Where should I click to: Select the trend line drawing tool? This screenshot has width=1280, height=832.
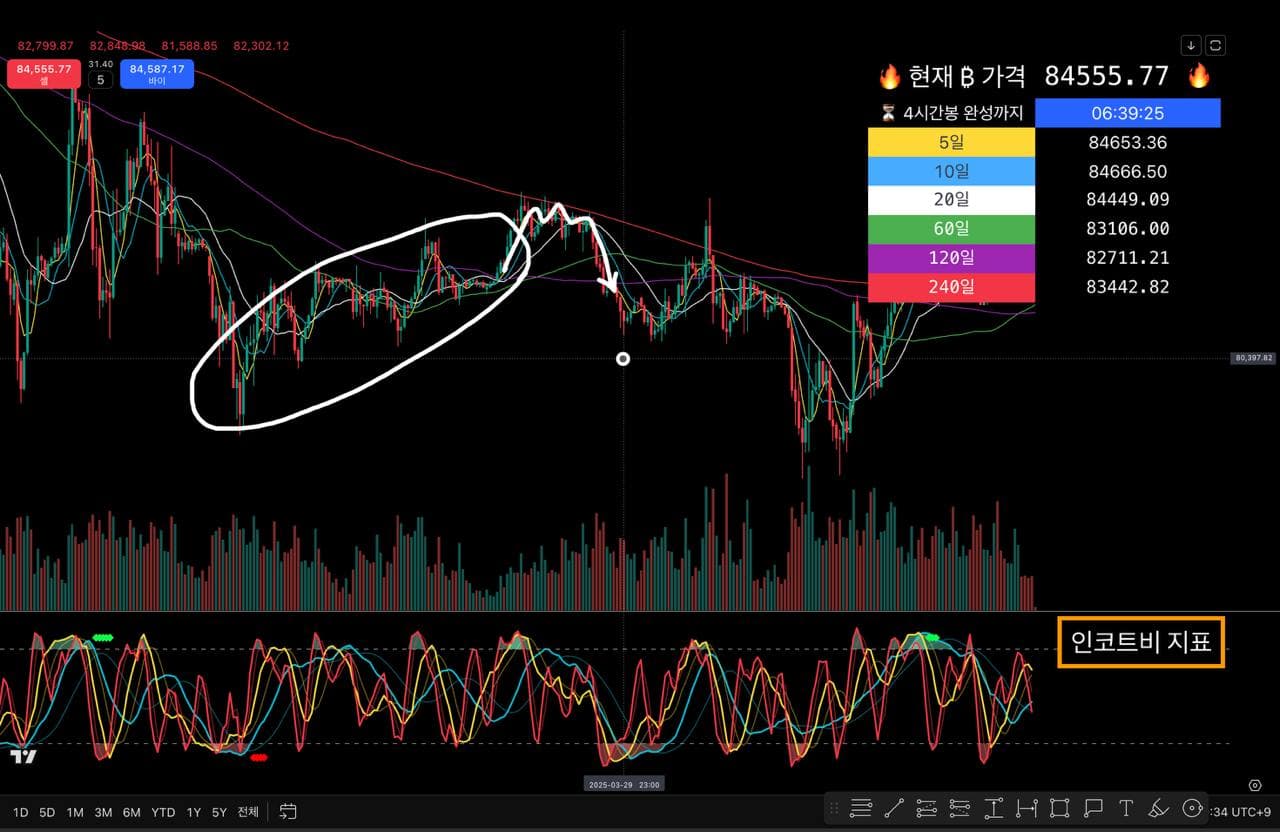tap(894, 808)
